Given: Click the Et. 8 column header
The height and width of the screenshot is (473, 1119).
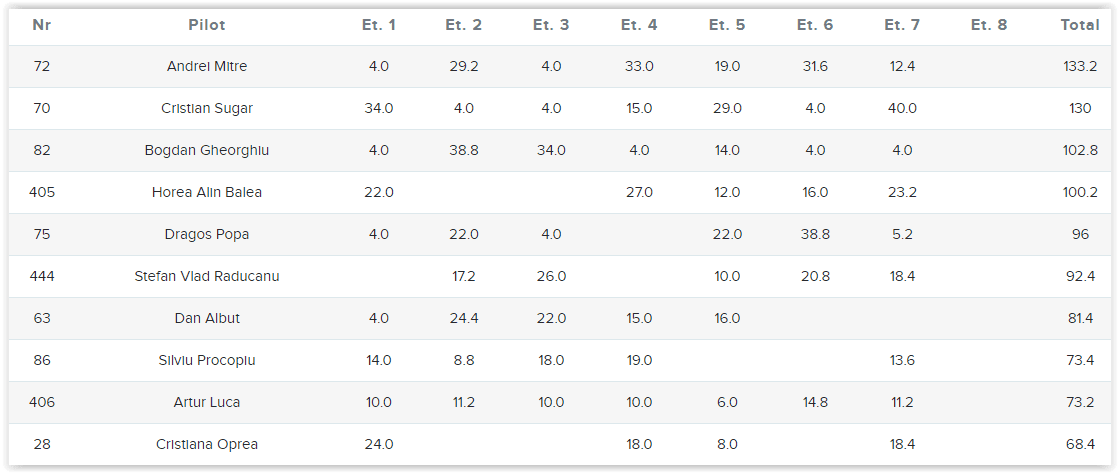Looking at the screenshot, I should (x=989, y=26).
